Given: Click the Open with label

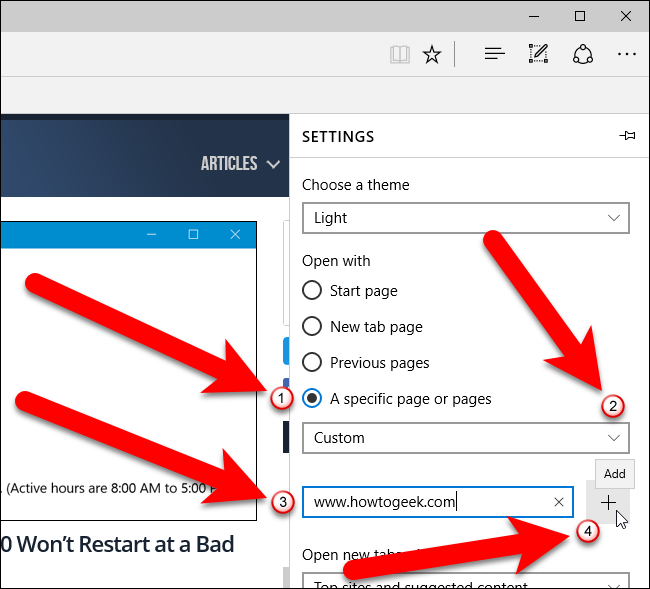Looking at the screenshot, I should (x=336, y=261).
